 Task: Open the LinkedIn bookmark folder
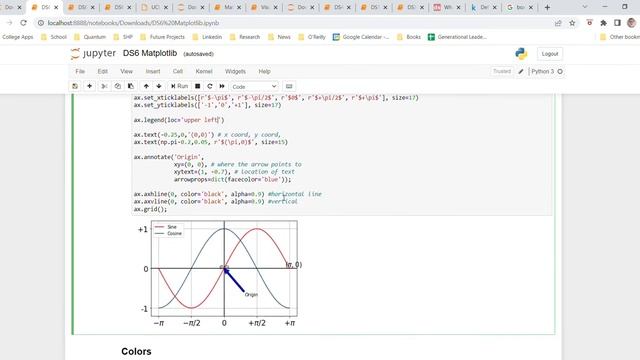pos(207,37)
